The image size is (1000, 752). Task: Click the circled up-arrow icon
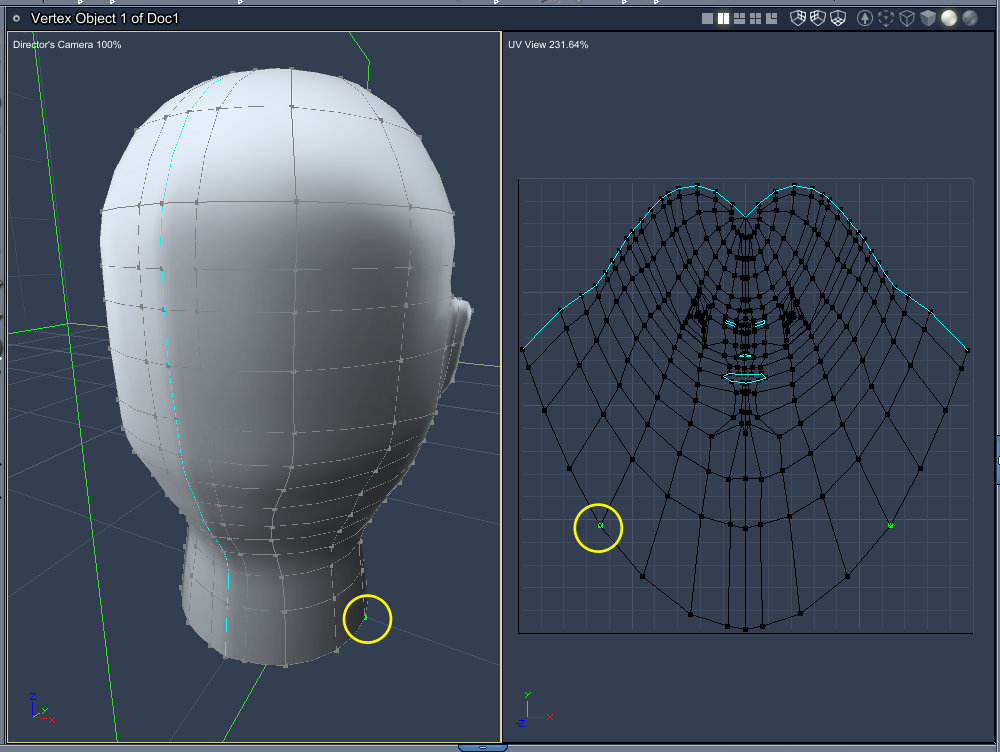tap(864, 18)
